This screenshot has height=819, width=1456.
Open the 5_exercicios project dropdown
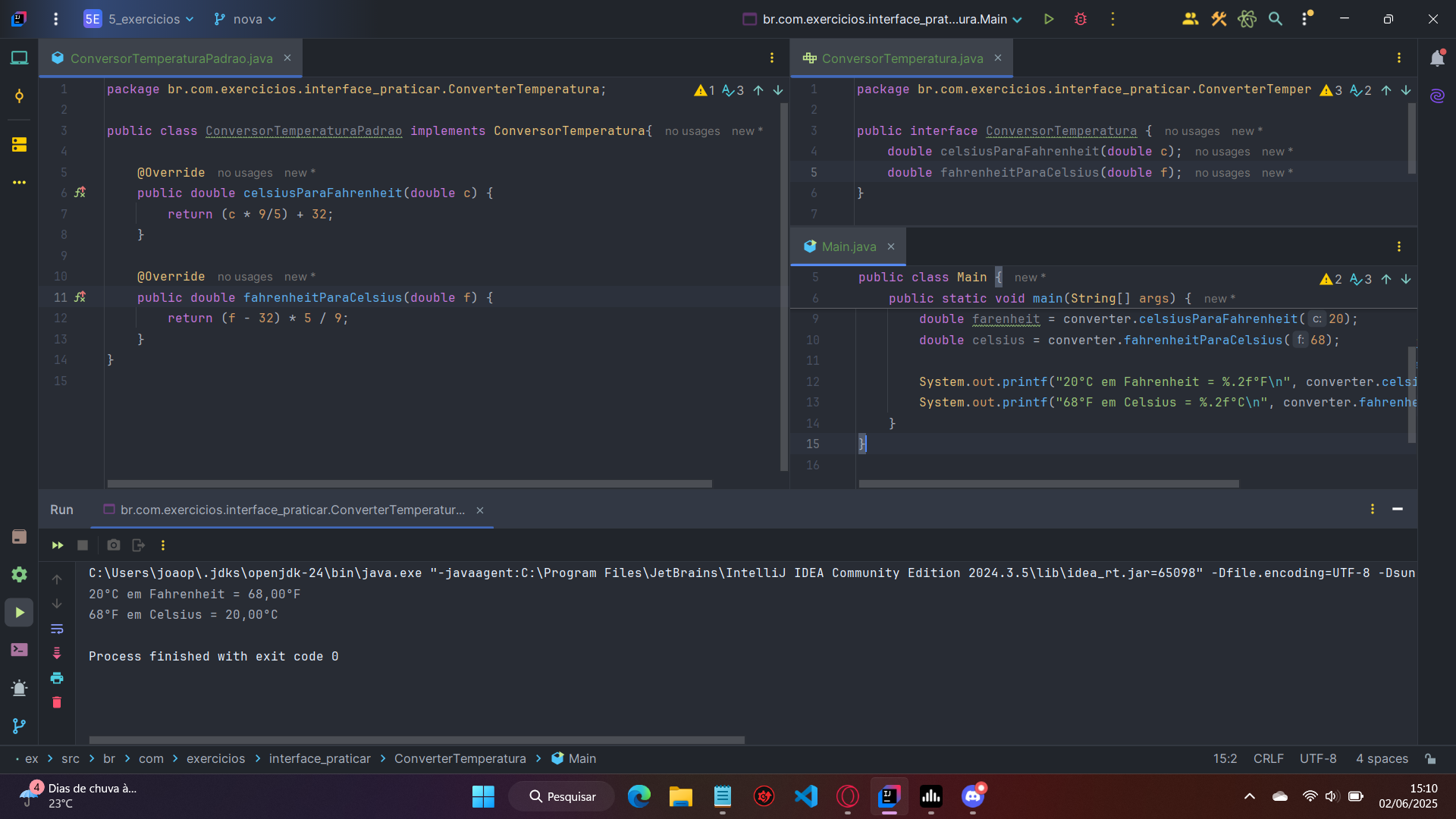pos(139,19)
